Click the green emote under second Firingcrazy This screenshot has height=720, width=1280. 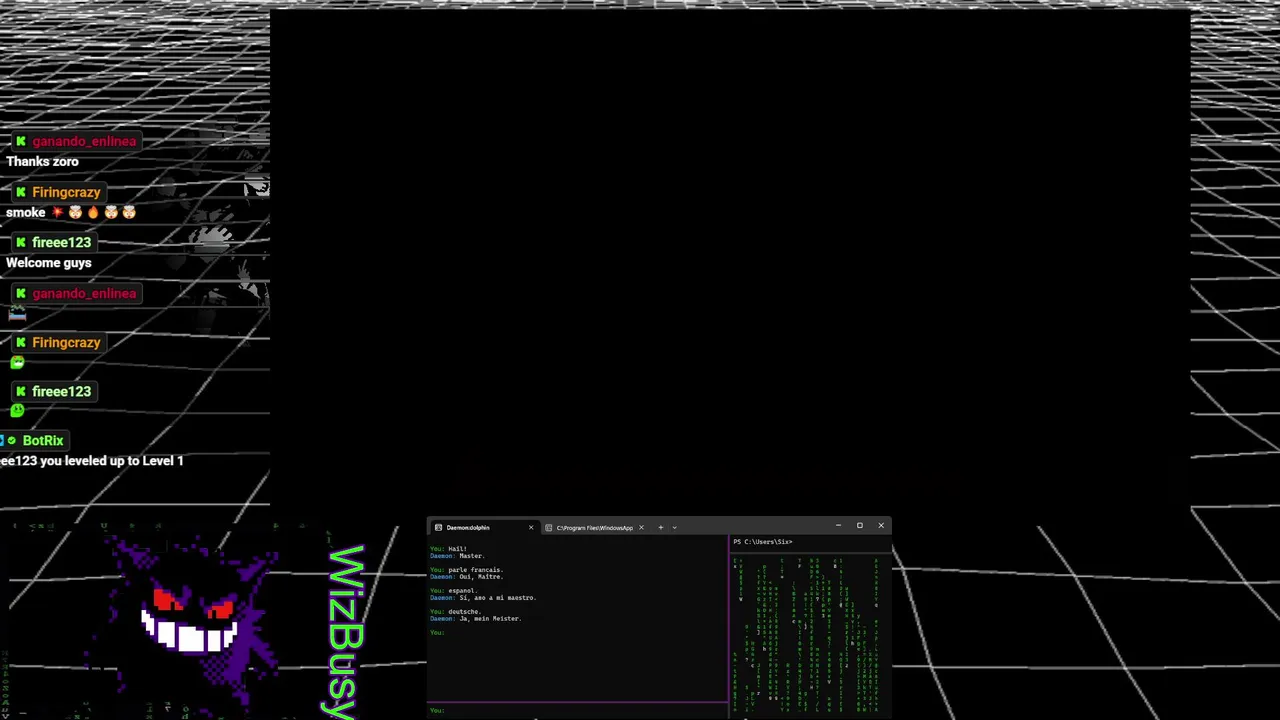click(17, 362)
